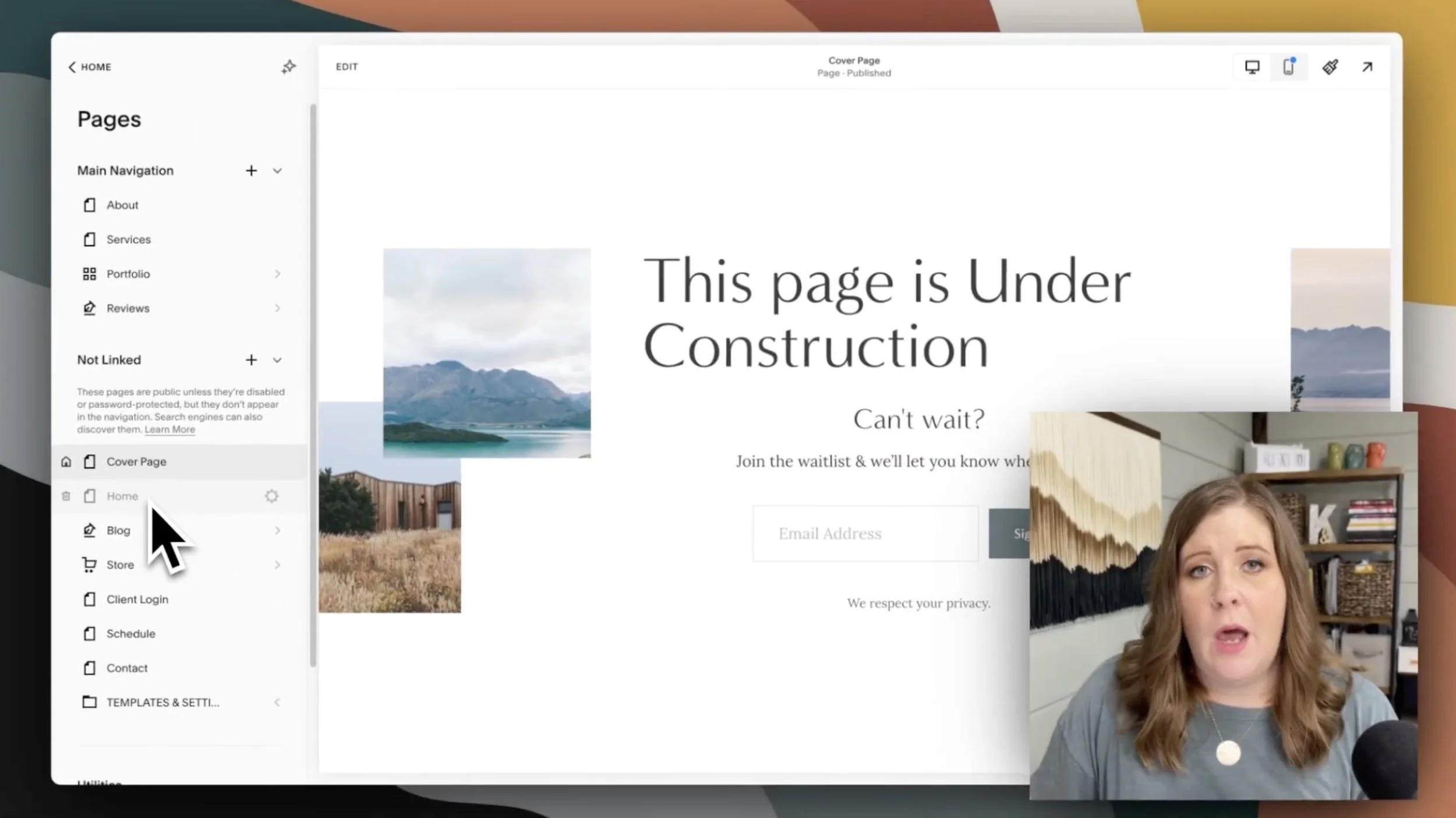Switch to mobile preview mode
The width and height of the screenshot is (1456, 818).
(x=1288, y=66)
